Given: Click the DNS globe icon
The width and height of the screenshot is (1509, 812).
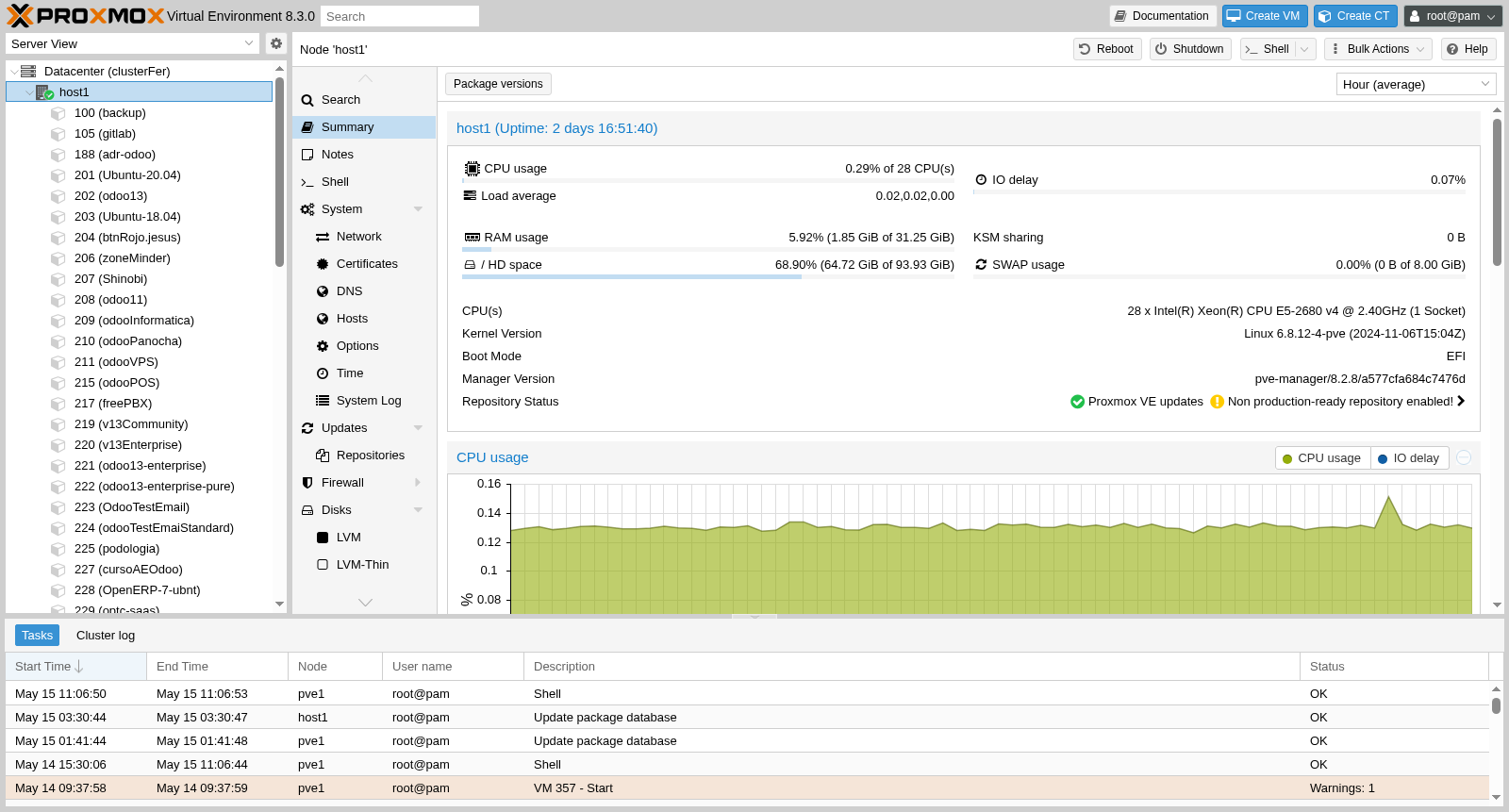Looking at the screenshot, I should [x=323, y=291].
